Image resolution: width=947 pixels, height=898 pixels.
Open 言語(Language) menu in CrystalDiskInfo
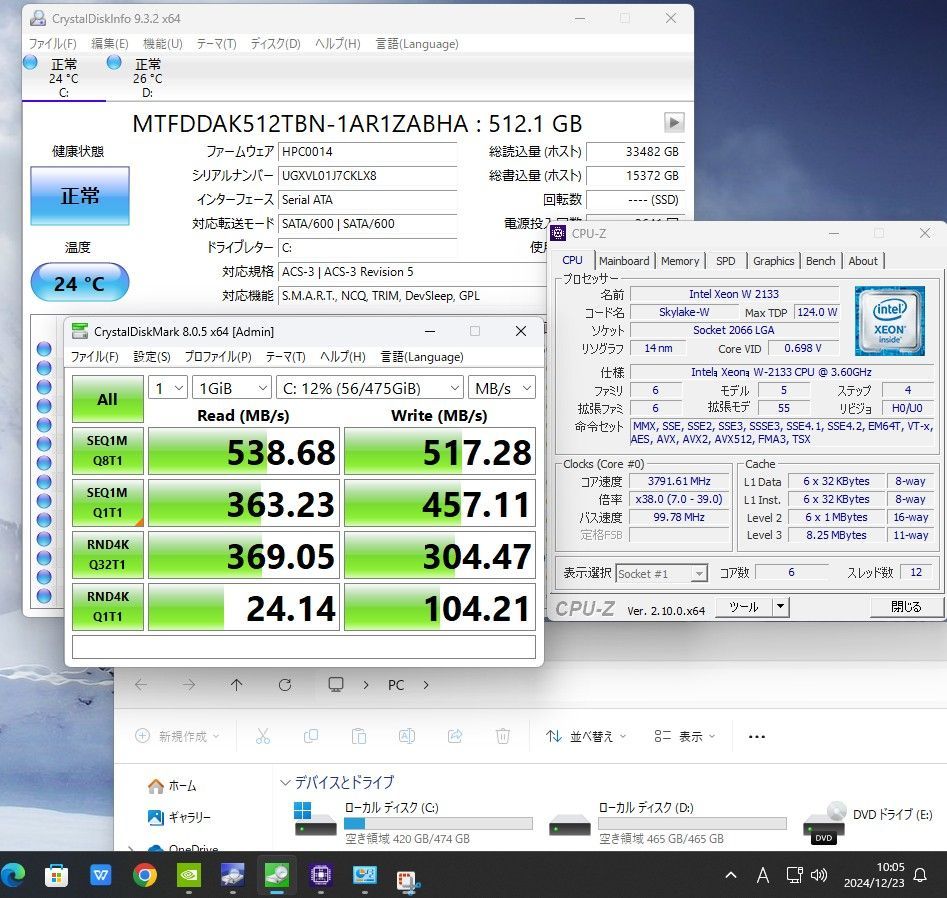coord(417,43)
